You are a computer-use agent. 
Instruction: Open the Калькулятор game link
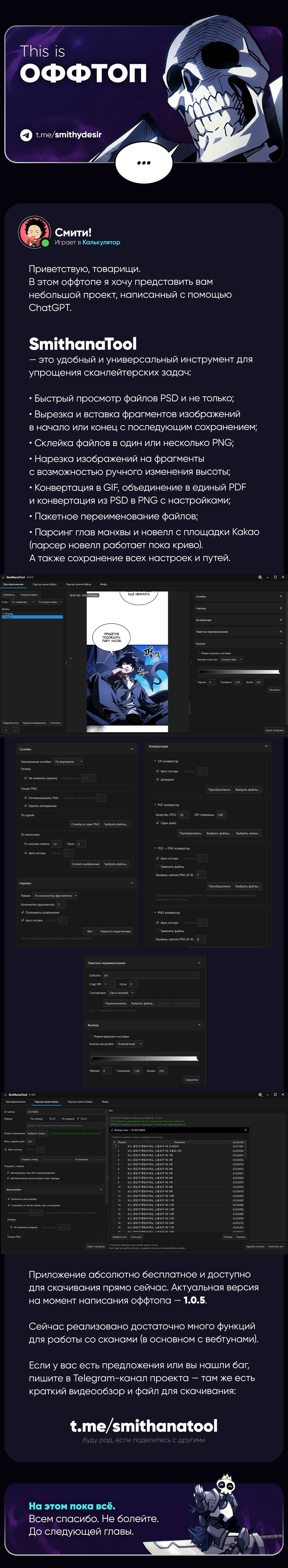coord(101,242)
